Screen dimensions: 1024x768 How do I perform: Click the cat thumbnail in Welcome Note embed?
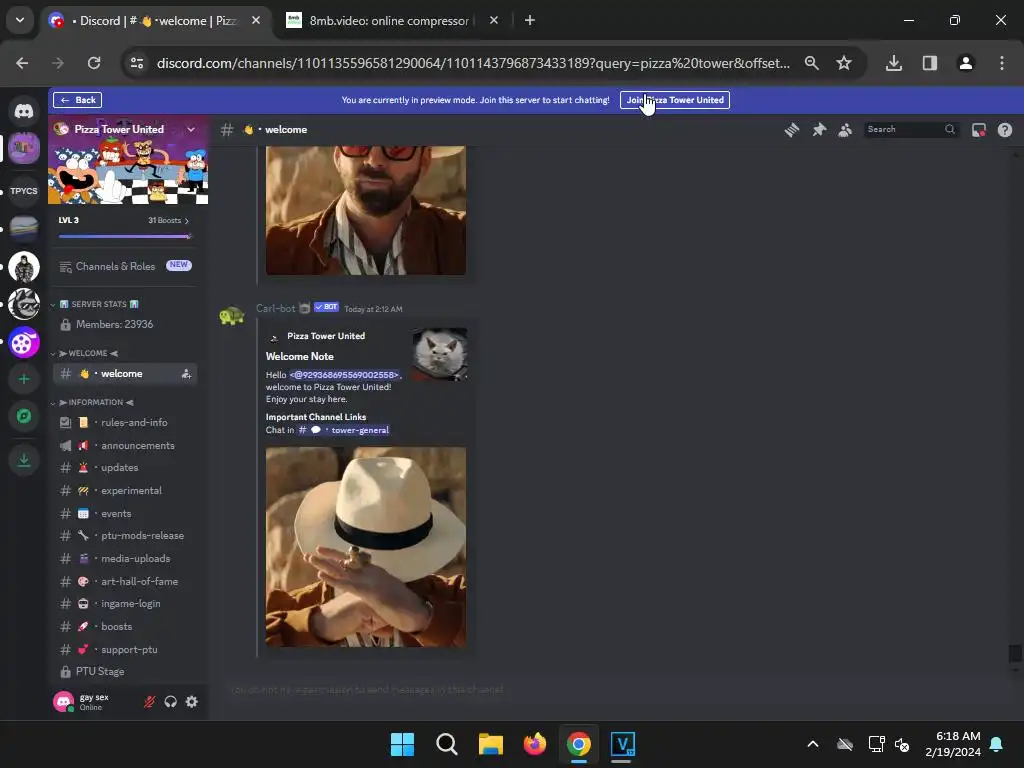[440, 355]
